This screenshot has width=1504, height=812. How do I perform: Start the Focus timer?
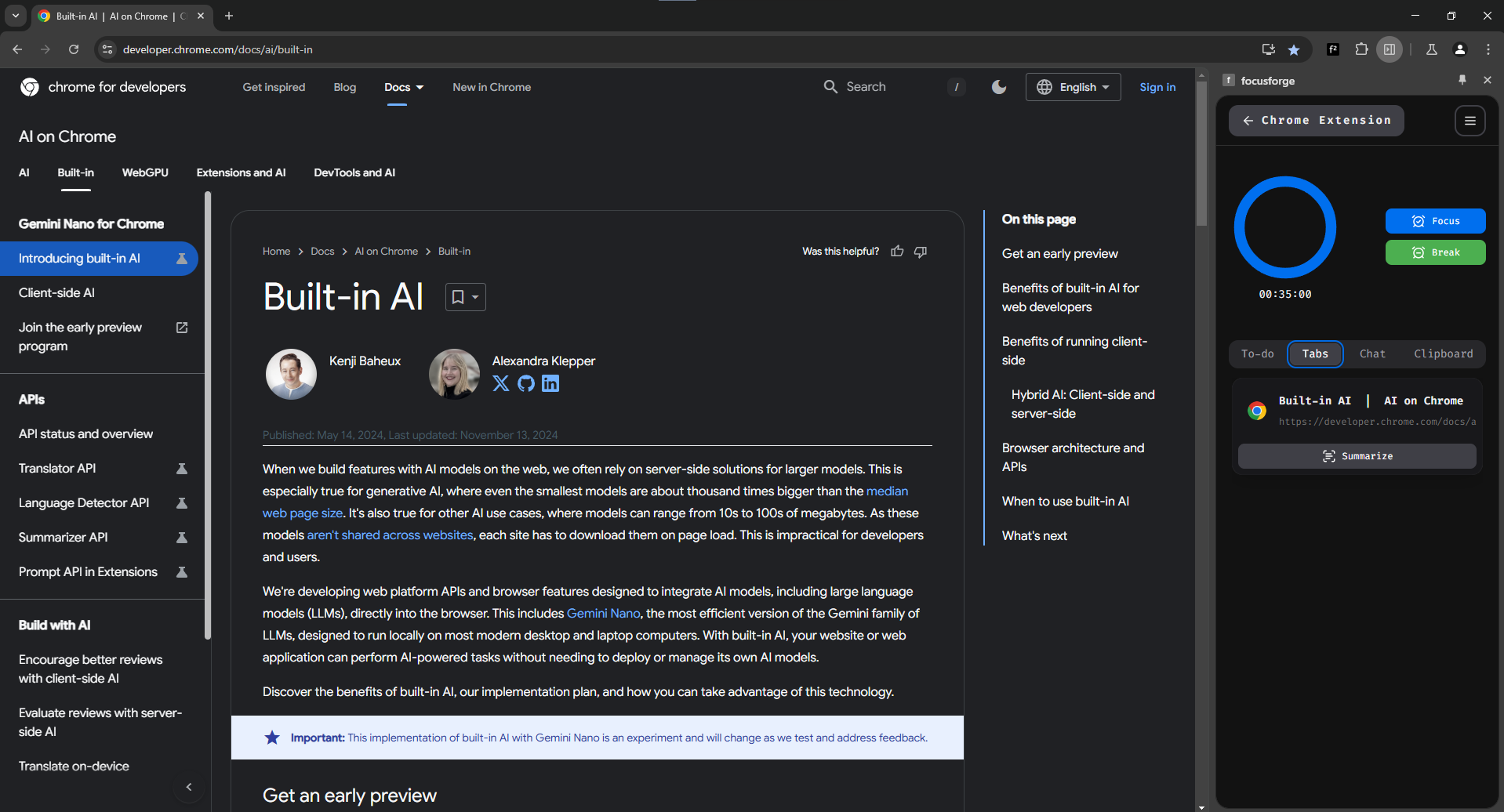(1436, 221)
